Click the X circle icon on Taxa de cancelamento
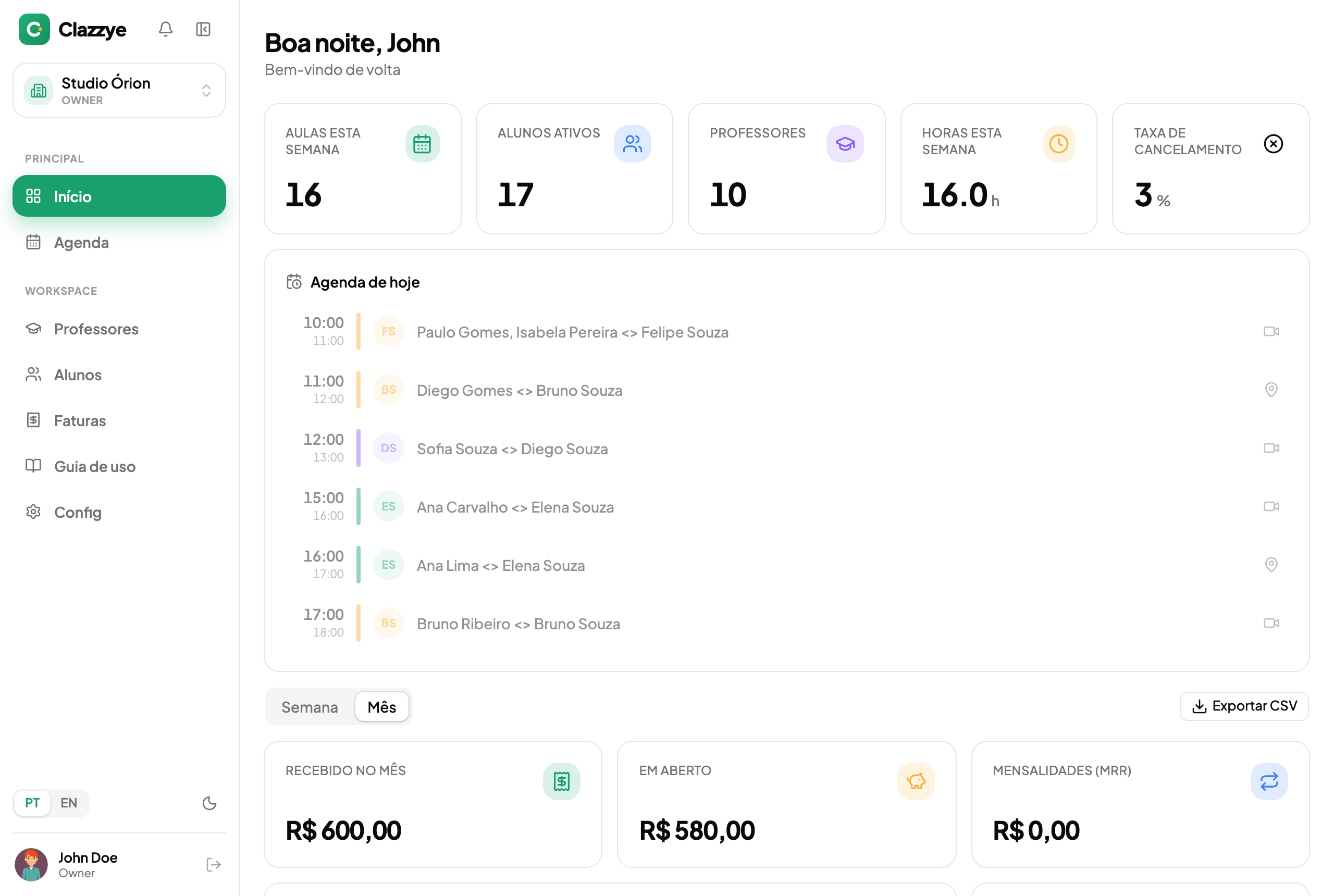The image size is (1334, 896). click(1273, 143)
